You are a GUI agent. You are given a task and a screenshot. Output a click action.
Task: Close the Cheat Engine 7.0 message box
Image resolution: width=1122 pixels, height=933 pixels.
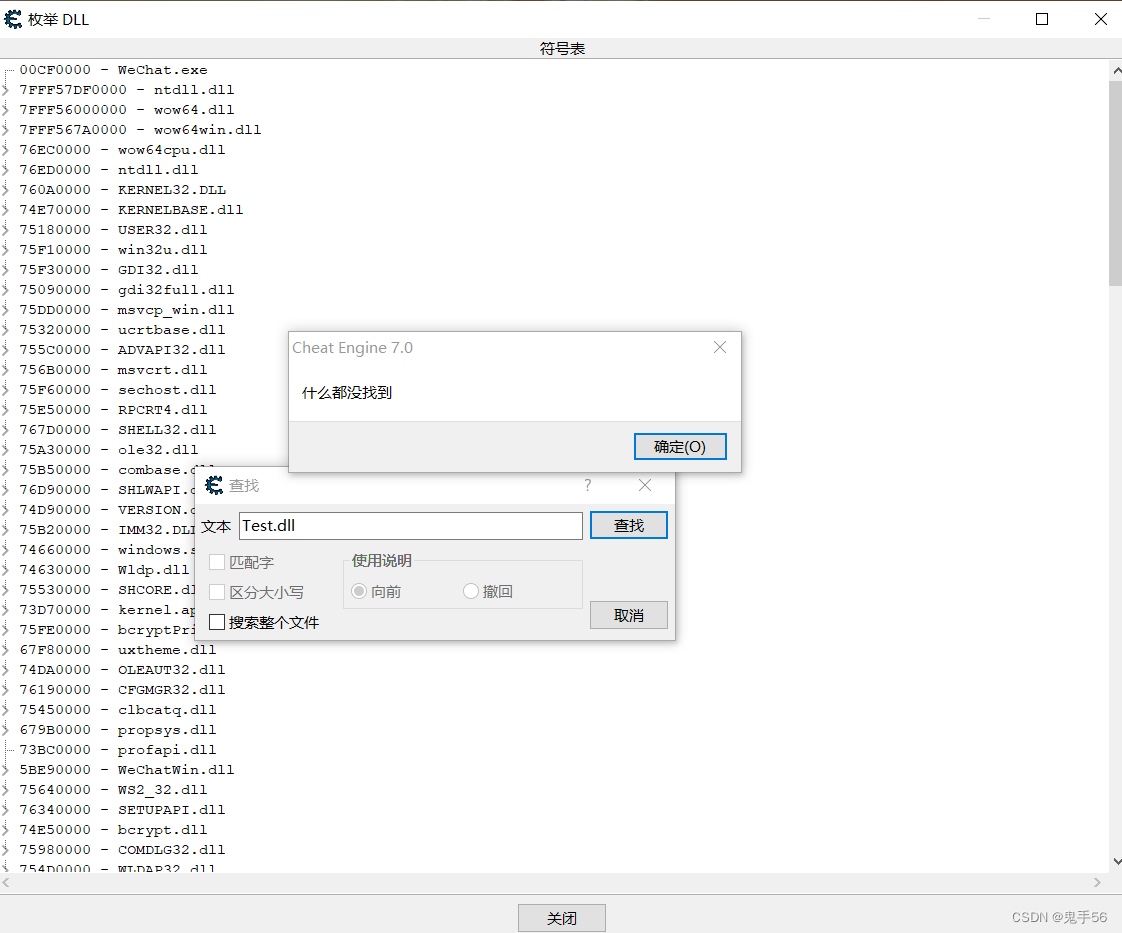720,347
